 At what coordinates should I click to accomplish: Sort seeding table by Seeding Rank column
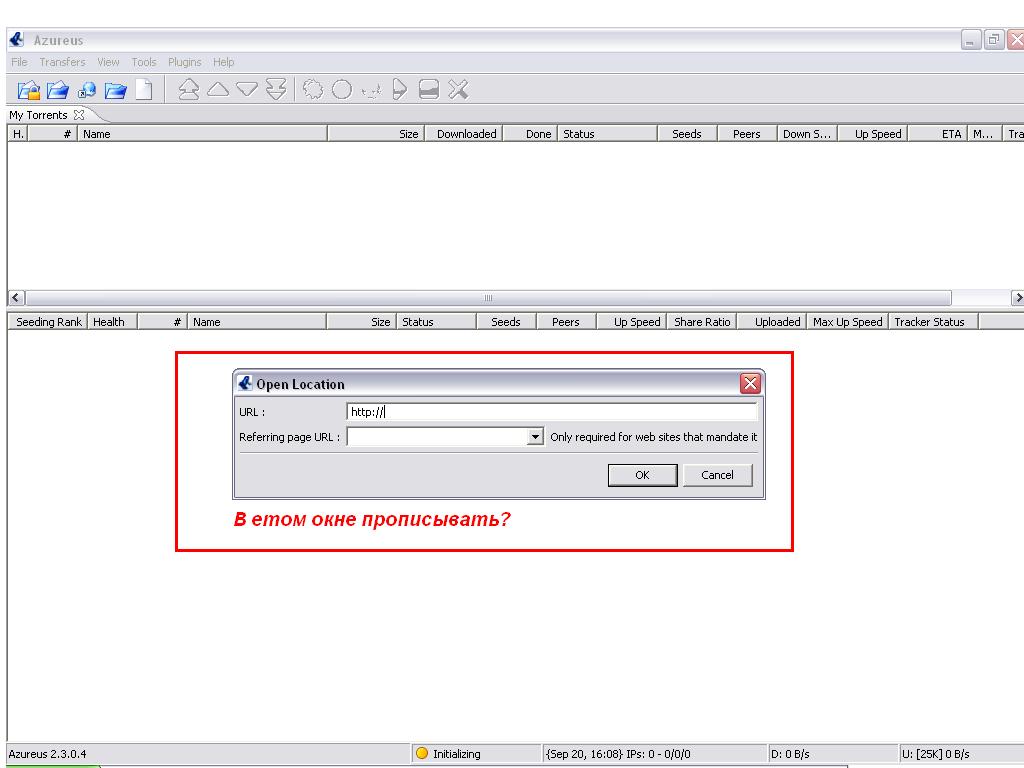[x=49, y=322]
